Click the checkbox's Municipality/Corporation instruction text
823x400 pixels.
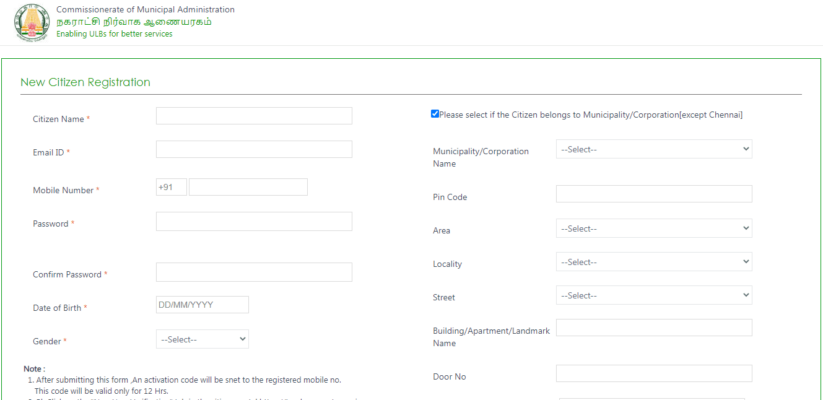[591, 115]
